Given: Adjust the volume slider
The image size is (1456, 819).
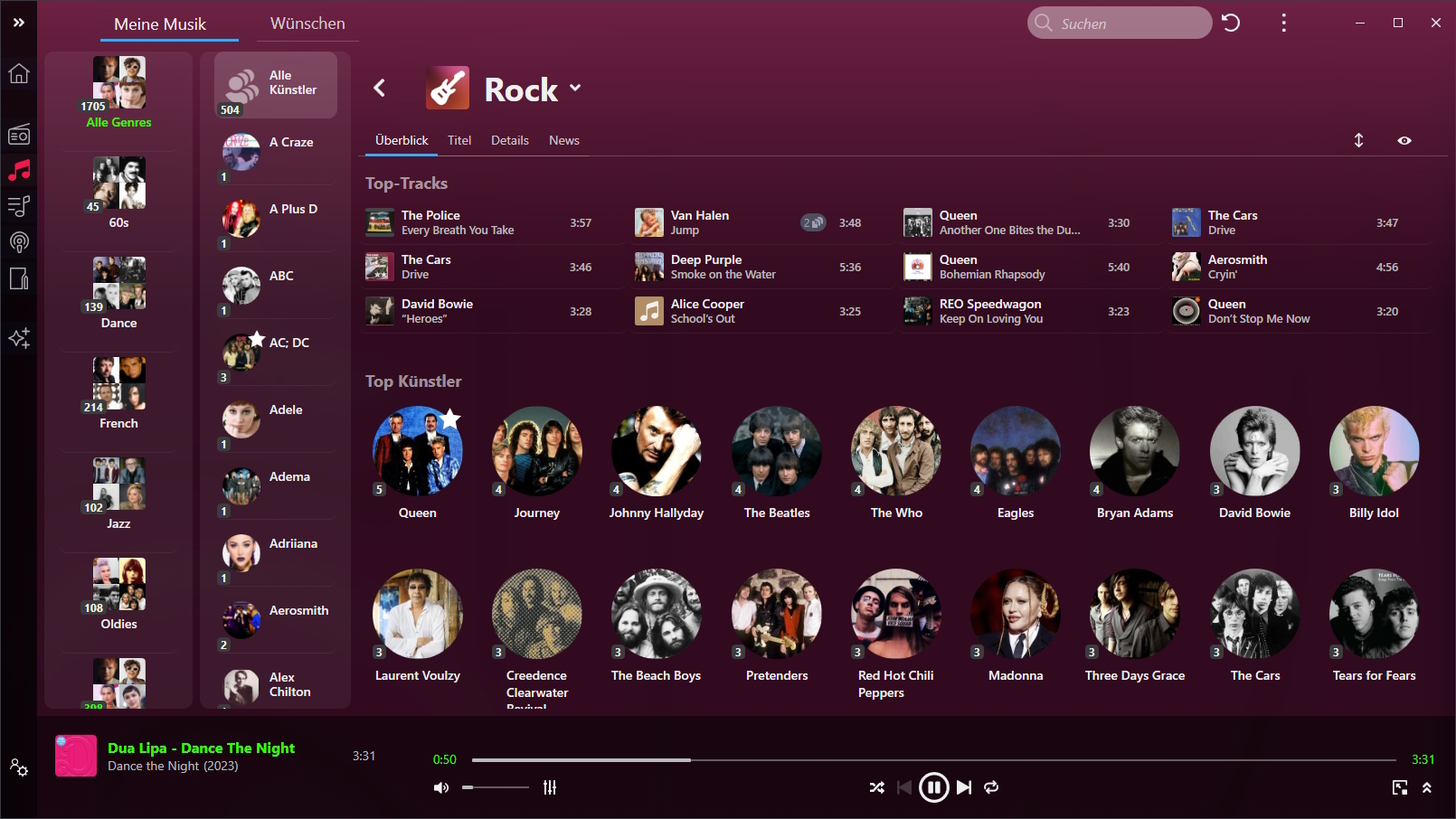Looking at the screenshot, I should (495, 787).
